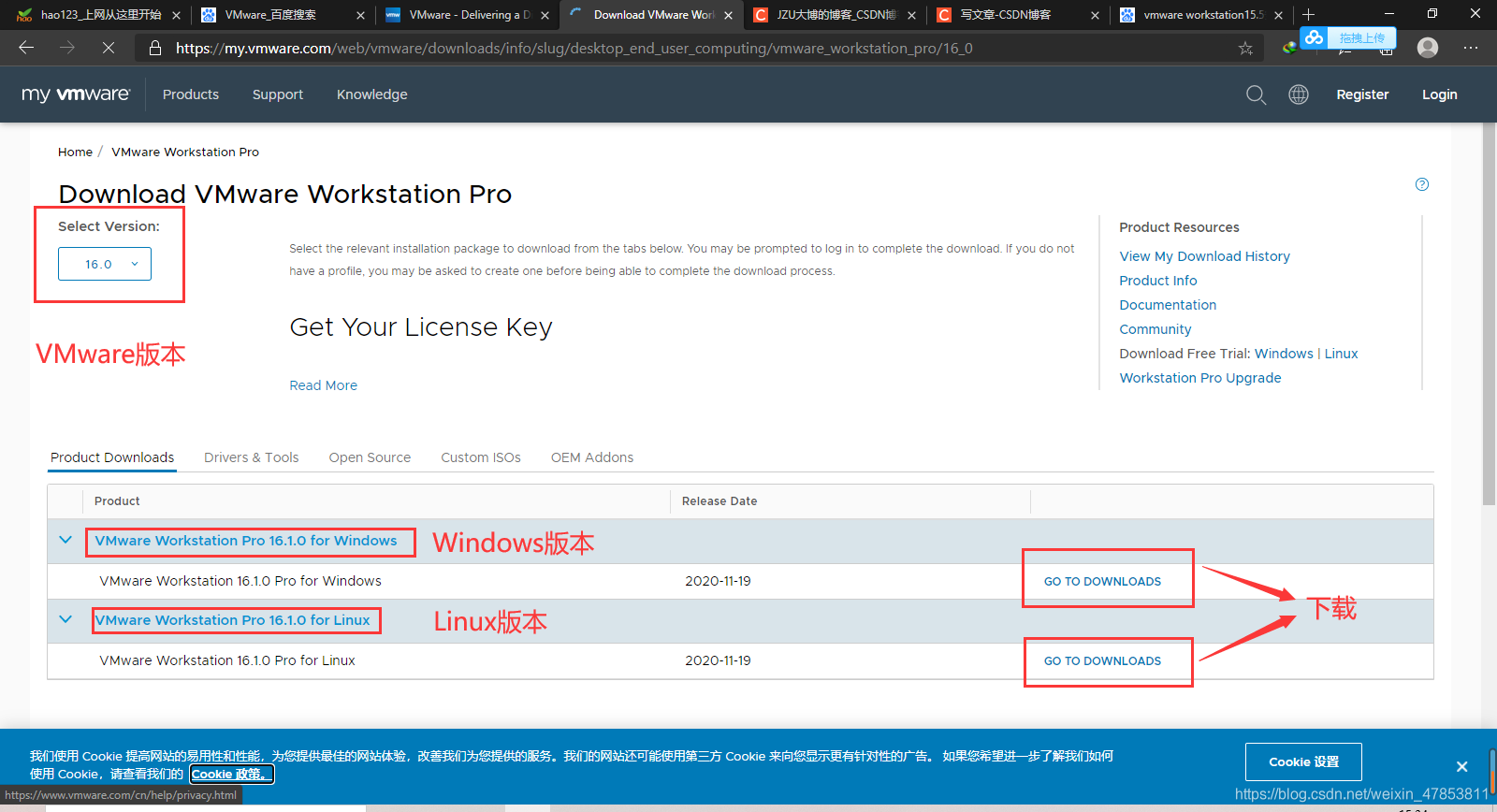Add this page to favorites

point(1245,48)
